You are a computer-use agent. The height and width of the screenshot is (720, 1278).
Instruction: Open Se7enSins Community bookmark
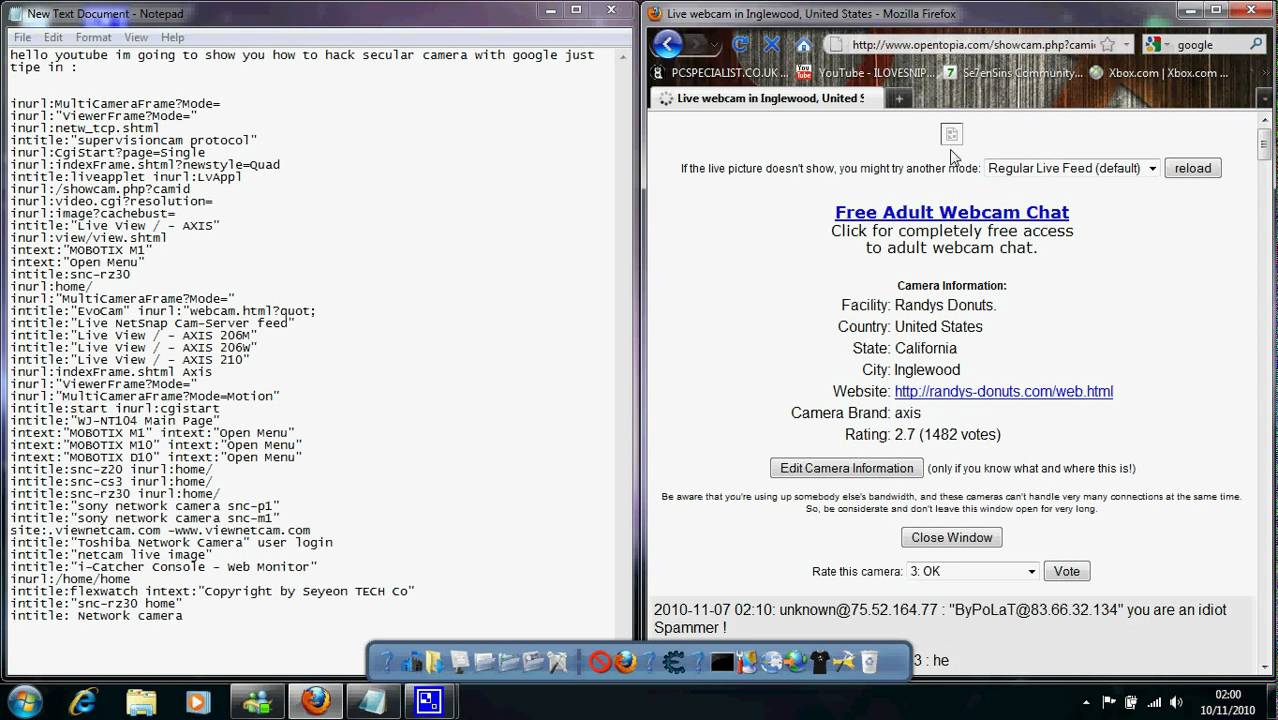(x=1013, y=73)
